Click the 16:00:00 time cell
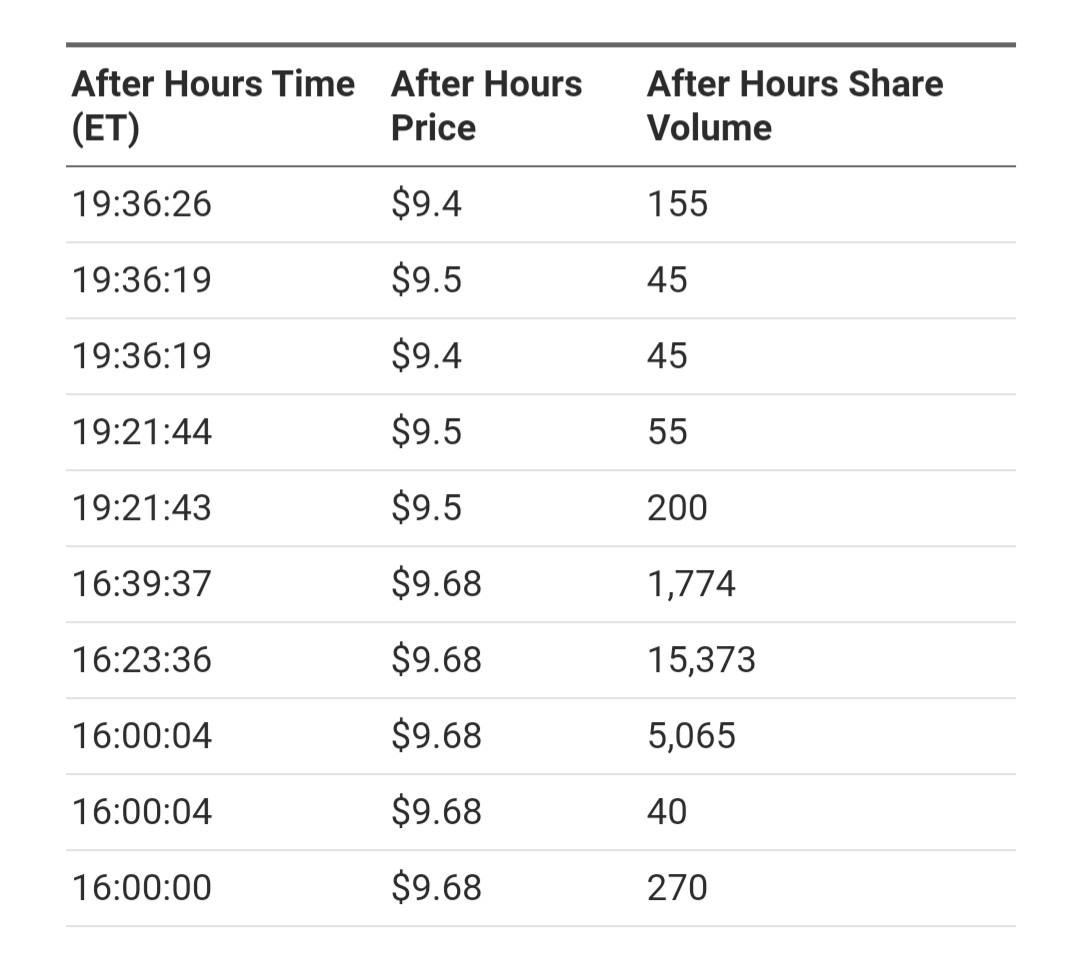The width and height of the screenshot is (1080, 956). coord(141,887)
